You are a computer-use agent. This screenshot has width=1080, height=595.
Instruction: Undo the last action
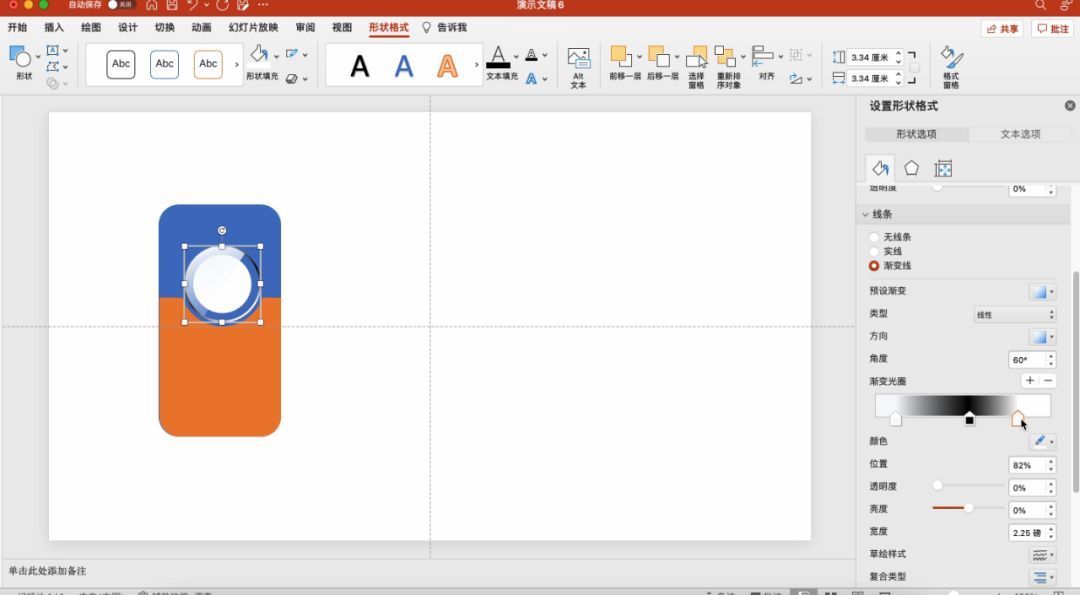click(x=192, y=5)
